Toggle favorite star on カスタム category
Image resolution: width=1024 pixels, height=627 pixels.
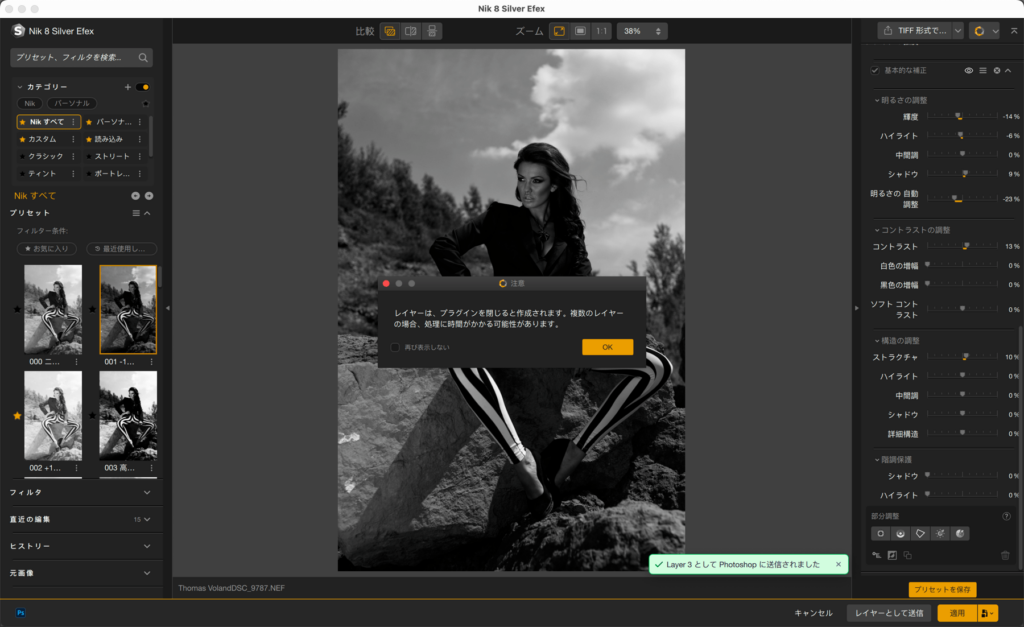(x=22, y=139)
